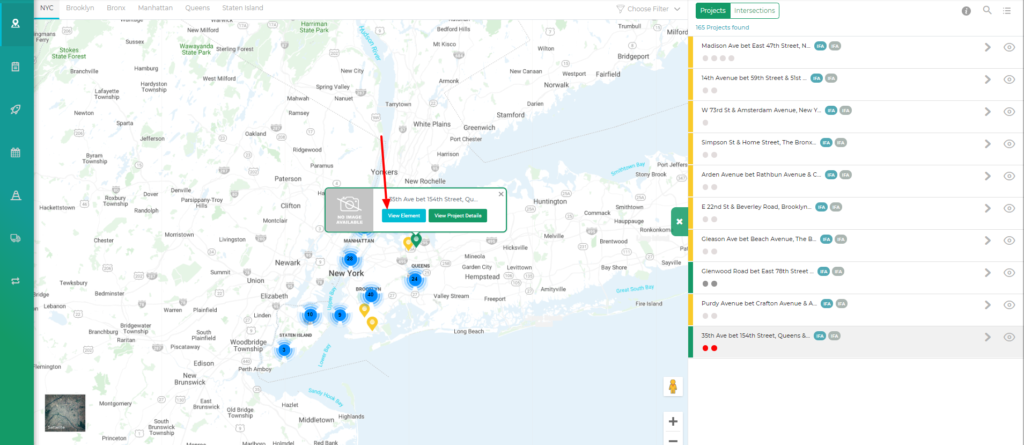This screenshot has height=445, width=1024.
Task: Click the View Element button
Action: (403, 215)
